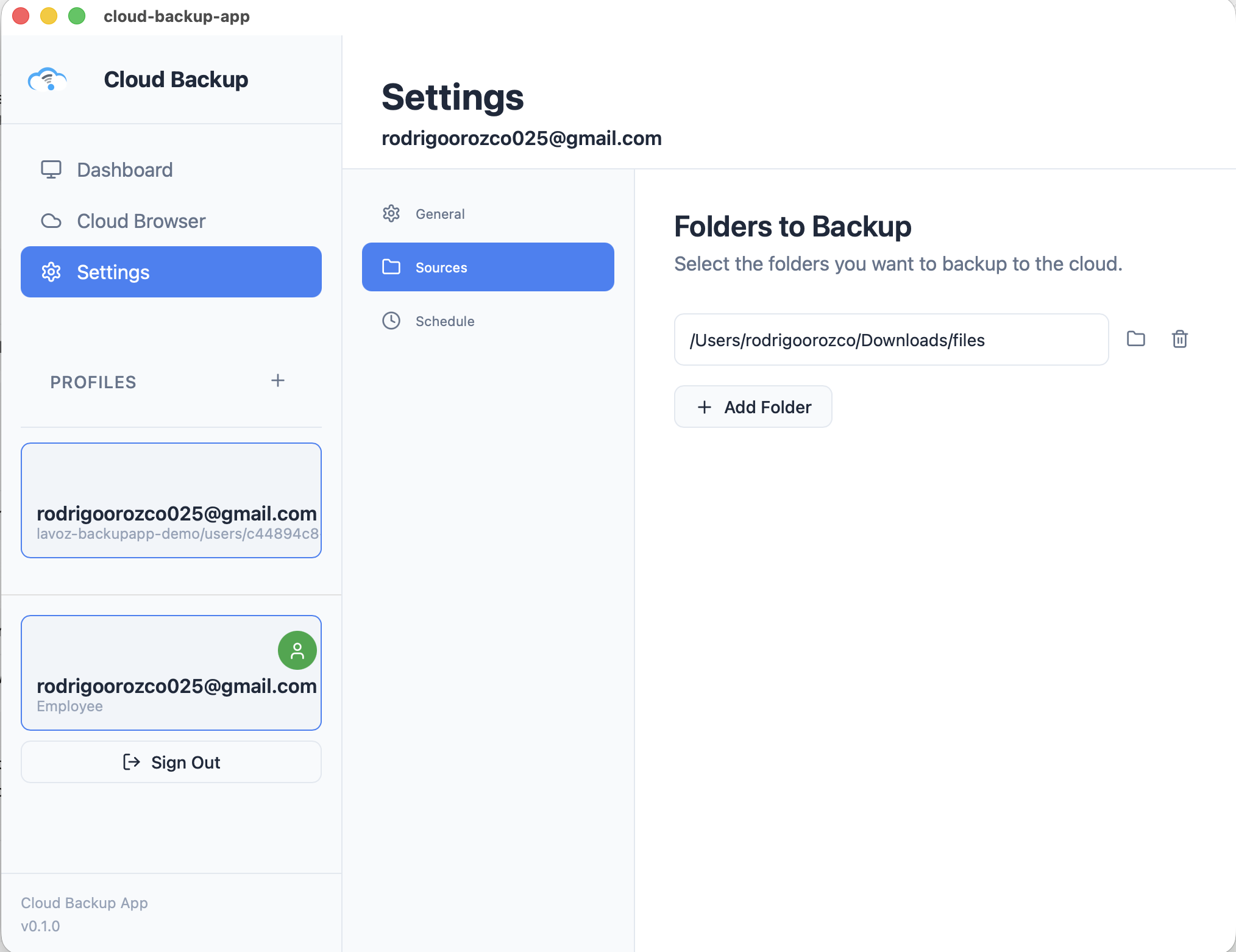Select the Sources folder icon

[x=391, y=267]
